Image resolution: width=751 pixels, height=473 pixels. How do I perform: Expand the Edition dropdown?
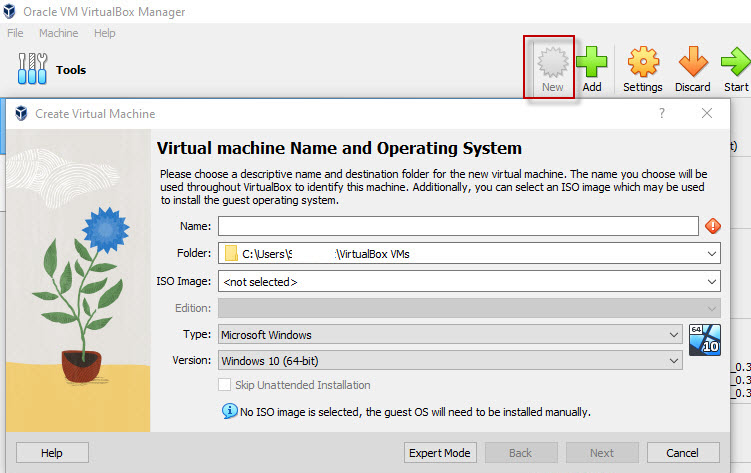712,308
